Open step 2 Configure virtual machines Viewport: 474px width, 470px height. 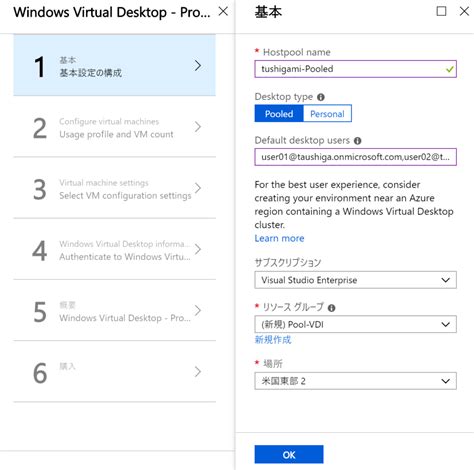click(x=114, y=127)
